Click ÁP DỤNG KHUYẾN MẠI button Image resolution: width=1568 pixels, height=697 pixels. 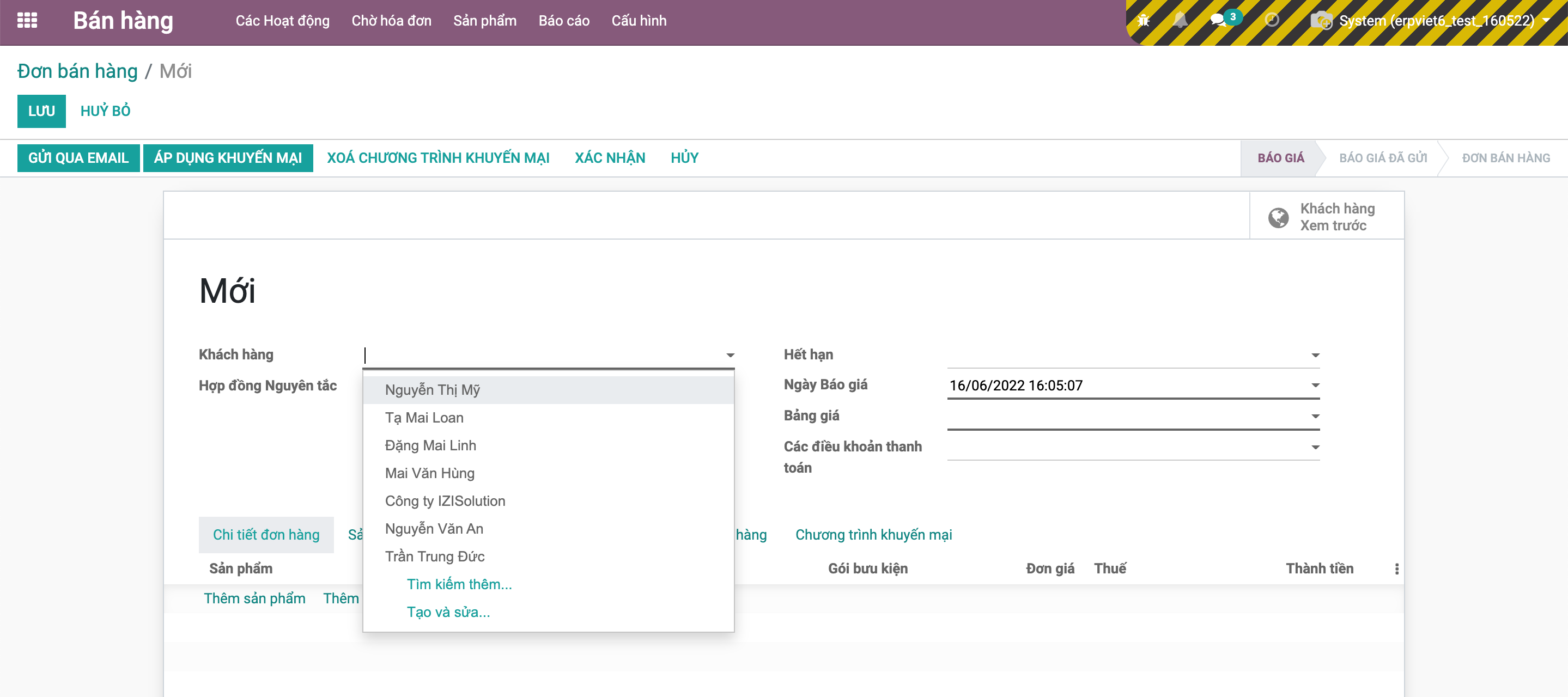(228, 158)
